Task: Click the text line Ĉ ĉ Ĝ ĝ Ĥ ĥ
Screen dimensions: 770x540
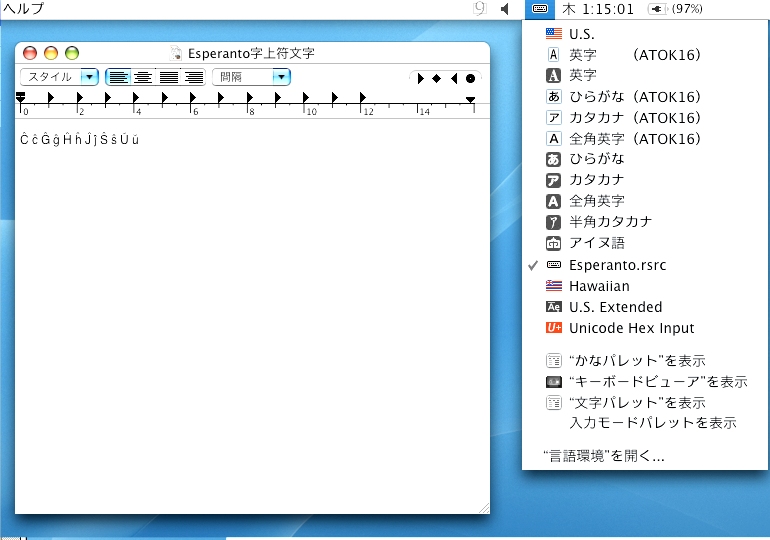Action: [x=80, y=139]
